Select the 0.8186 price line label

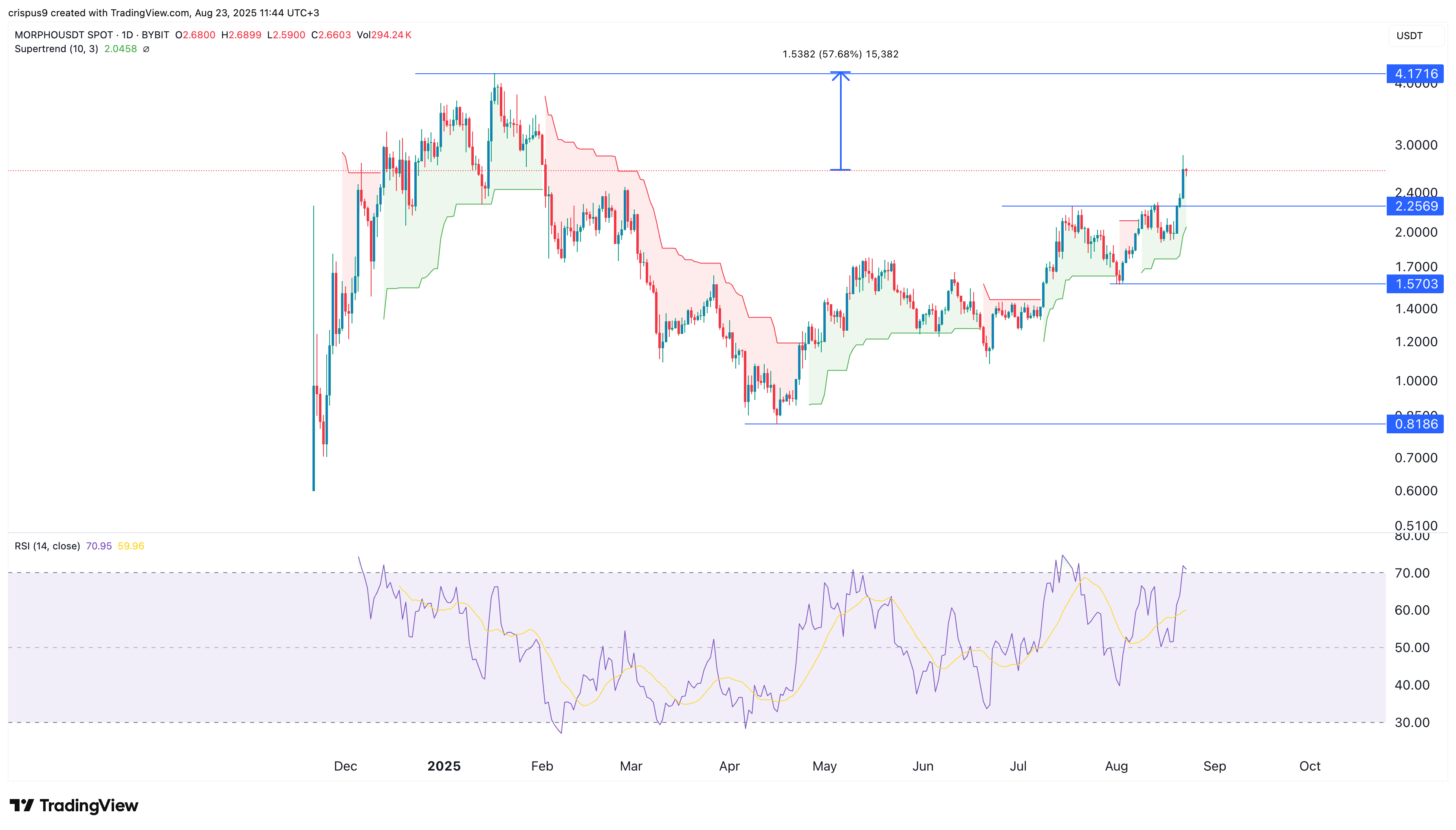(x=1415, y=424)
